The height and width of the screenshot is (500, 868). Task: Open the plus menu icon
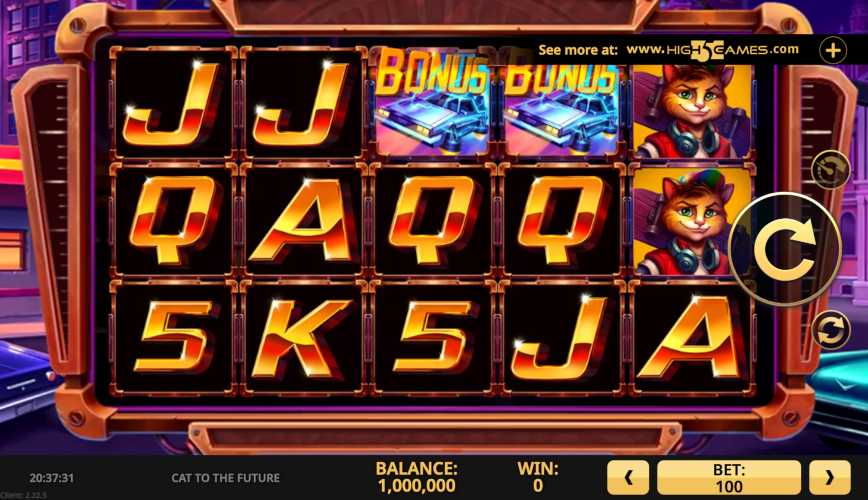coord(833,50)
